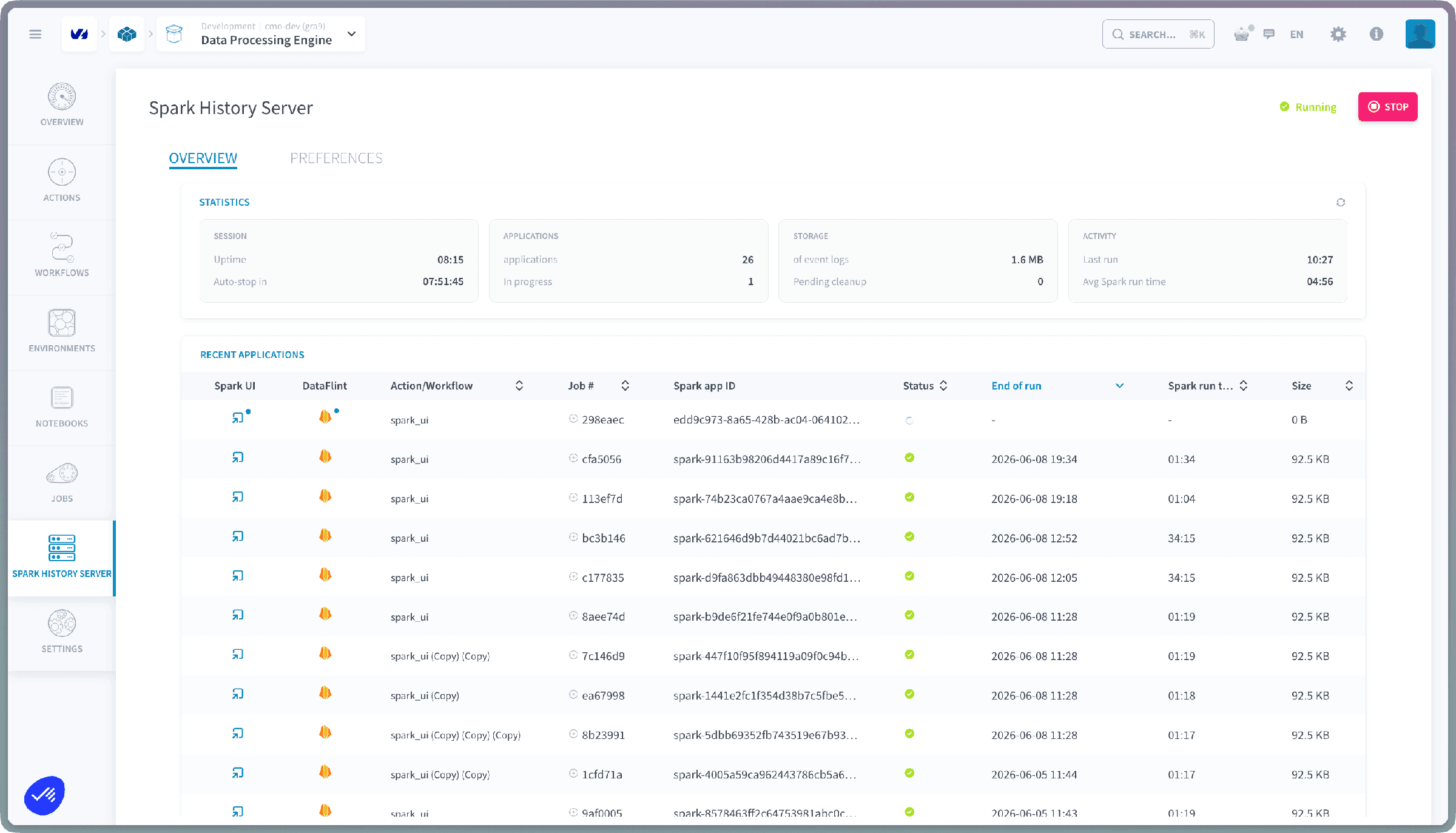Image resolution: width=1456 pixels, height=833 pixels.
Task: Click job link cfa5056
Action: coord(601,459)
